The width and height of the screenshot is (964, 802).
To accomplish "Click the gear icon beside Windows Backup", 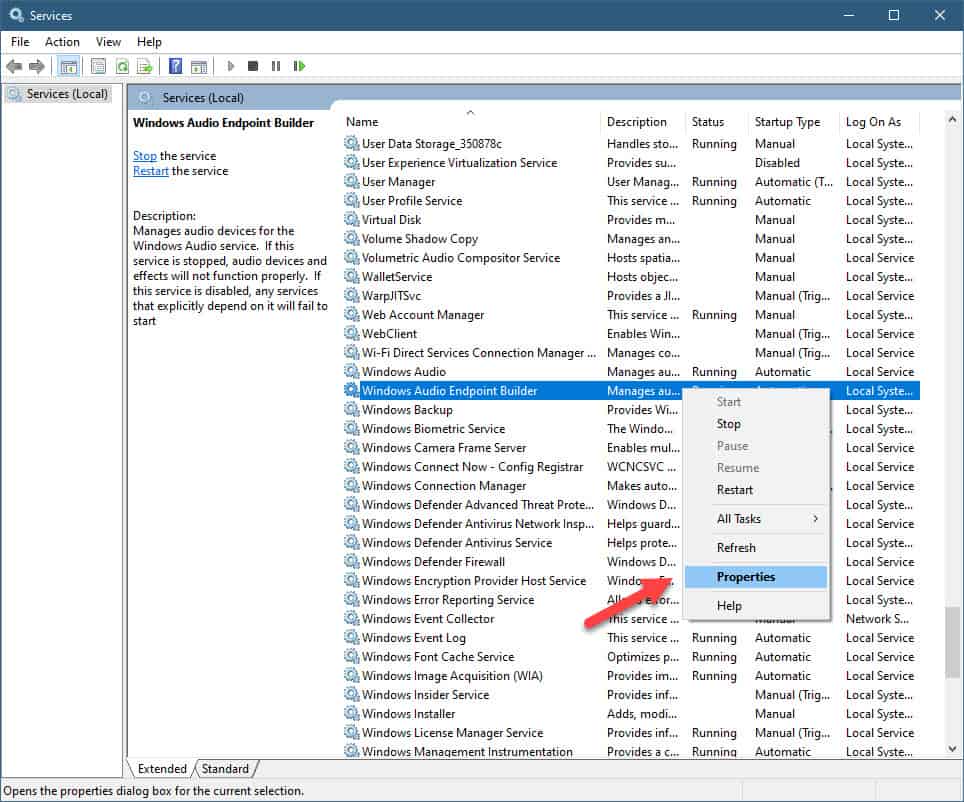I will click(x=352, y=410).
